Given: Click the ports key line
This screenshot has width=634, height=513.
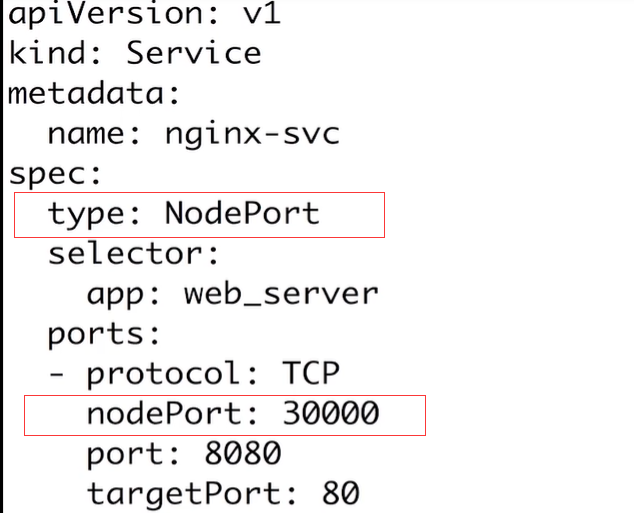Looking at the screenshot, I should coord(104,335).
